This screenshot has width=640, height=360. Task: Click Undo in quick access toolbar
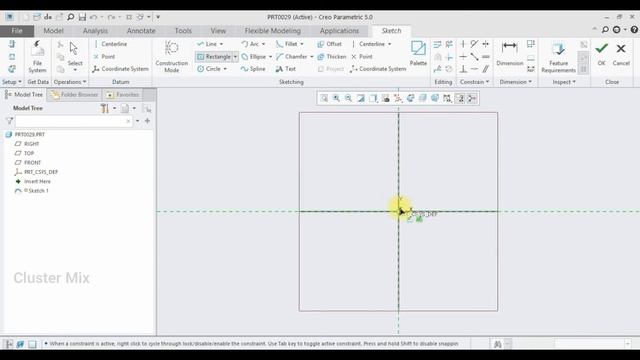[93, 17]
